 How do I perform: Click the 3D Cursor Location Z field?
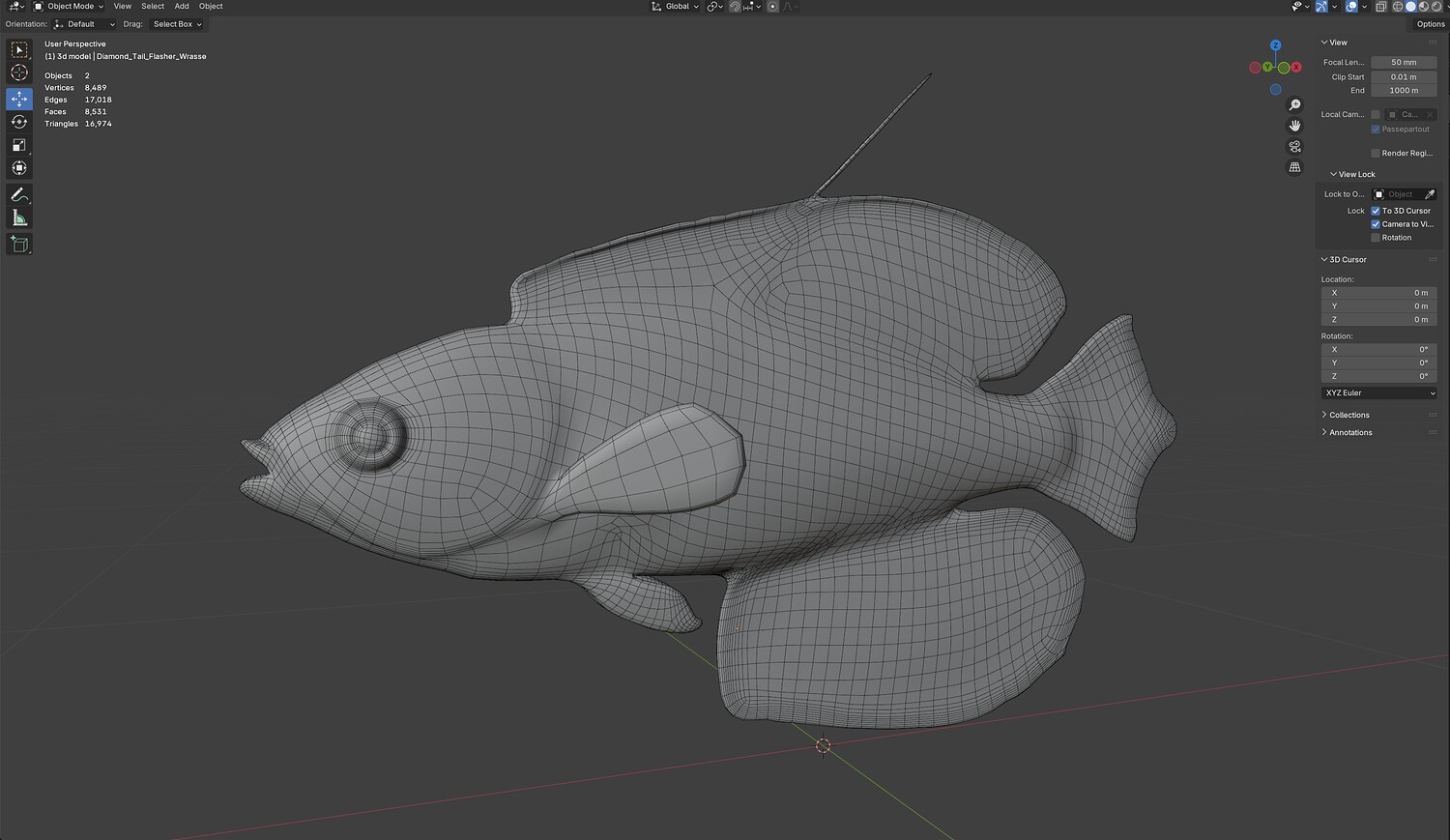pos(1378,320)
